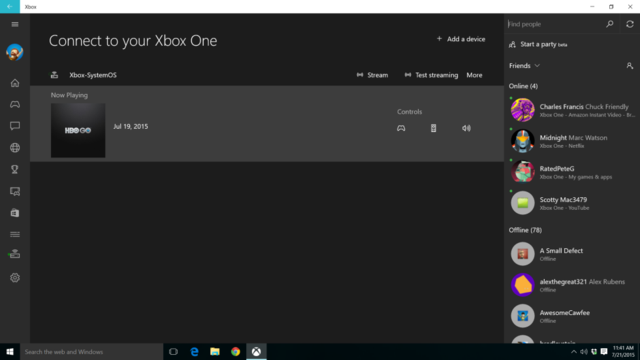
Task: Open the HBO GO now playing thumbnail
Action: pos(78,130)
